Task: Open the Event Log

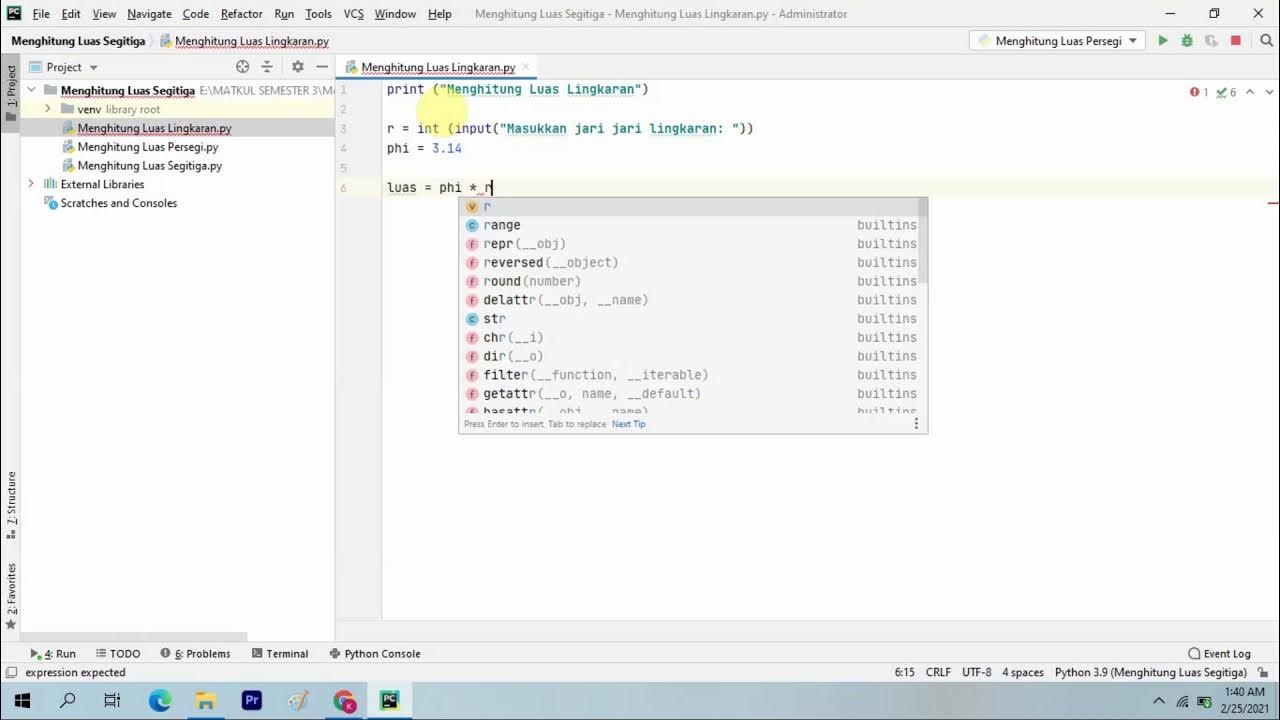Action: click(1220, 654)
